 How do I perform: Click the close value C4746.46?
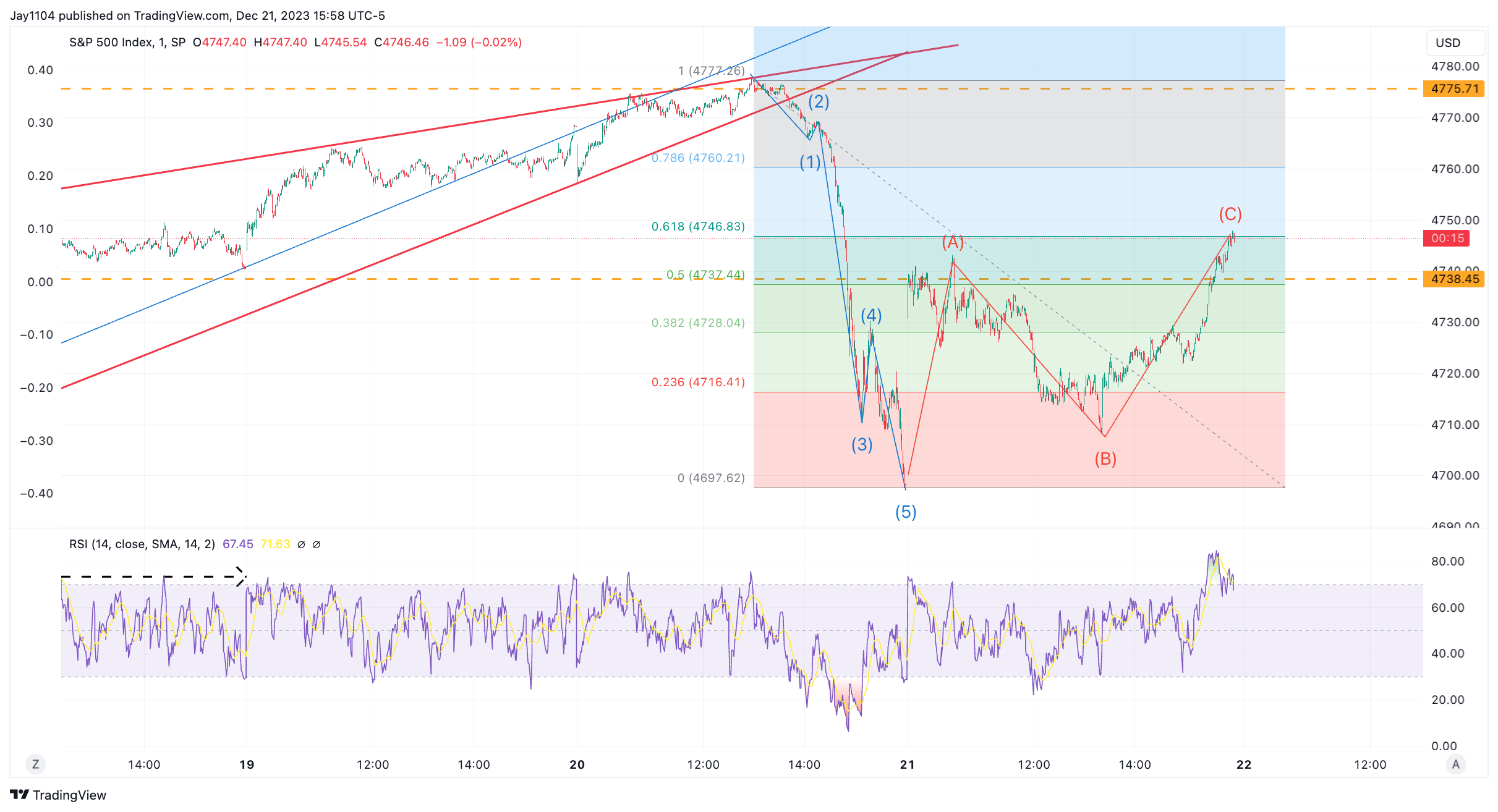click(x=402, y=42)
